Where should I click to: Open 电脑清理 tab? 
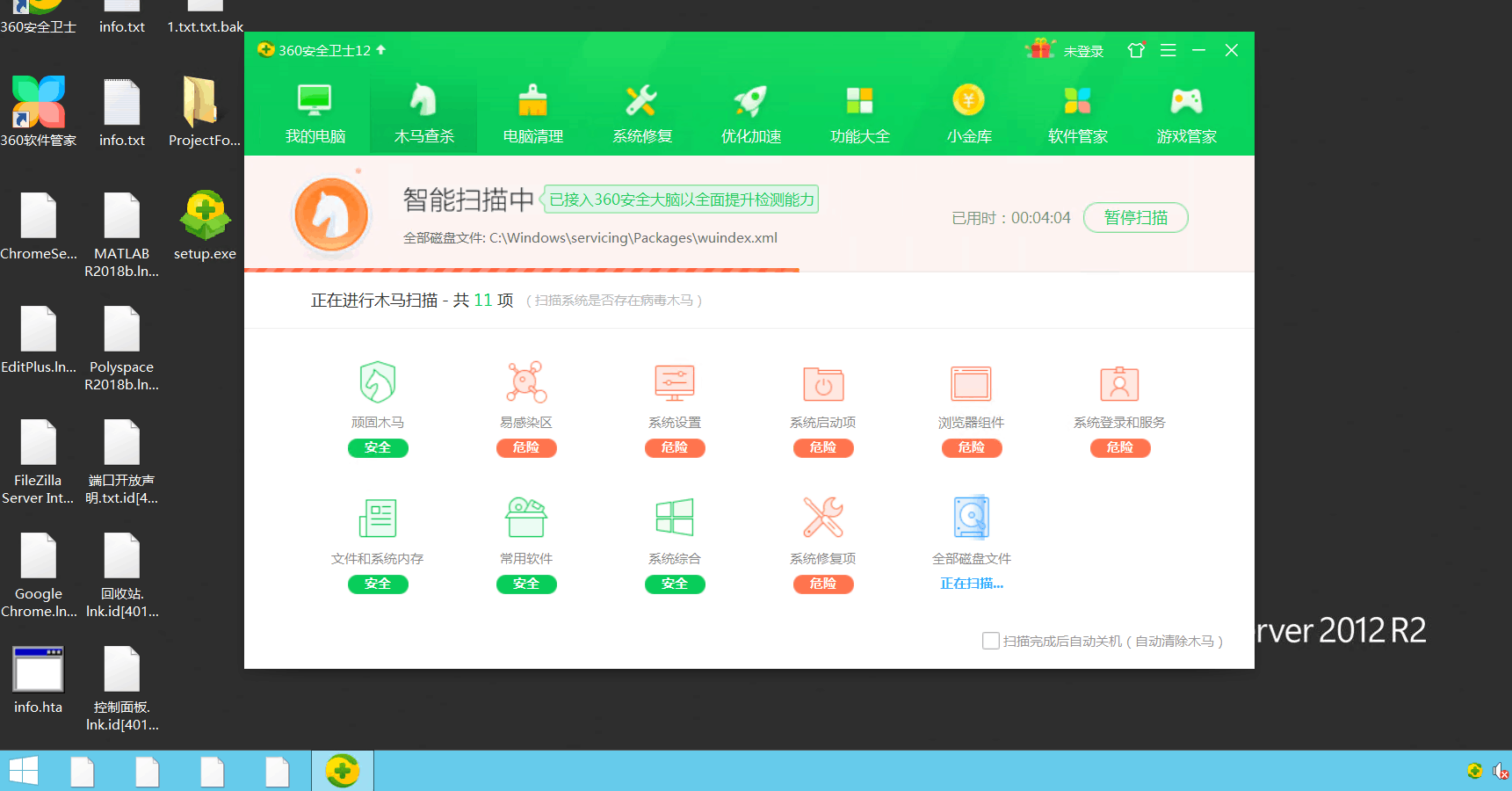[x=532, y=114]
